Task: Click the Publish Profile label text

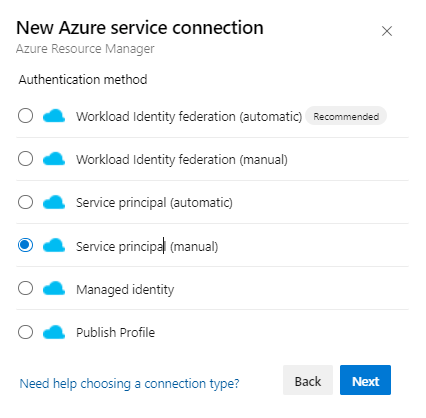Action: 115,332
